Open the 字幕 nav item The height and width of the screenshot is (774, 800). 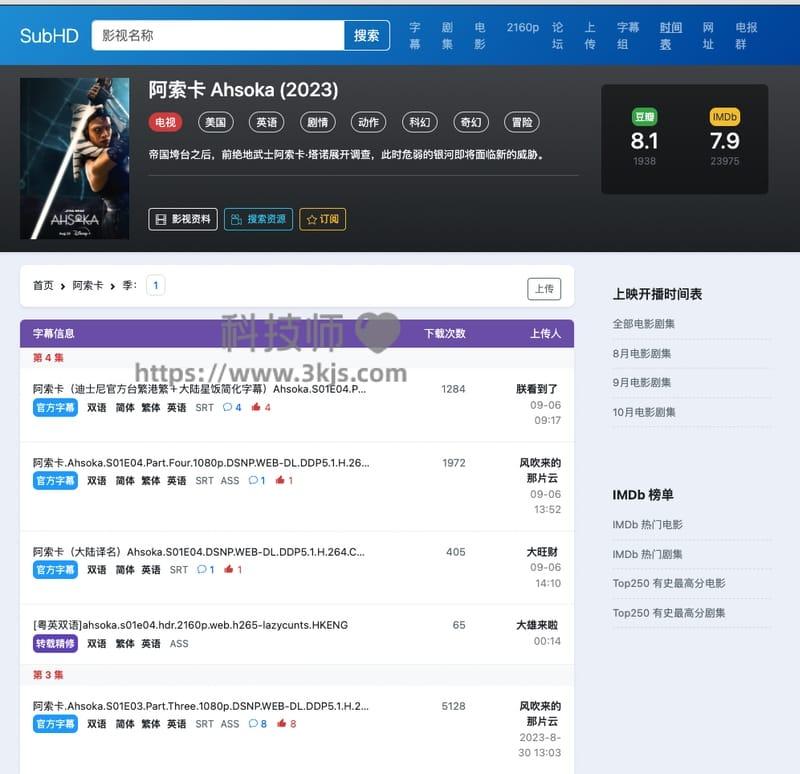pos(415,36)
